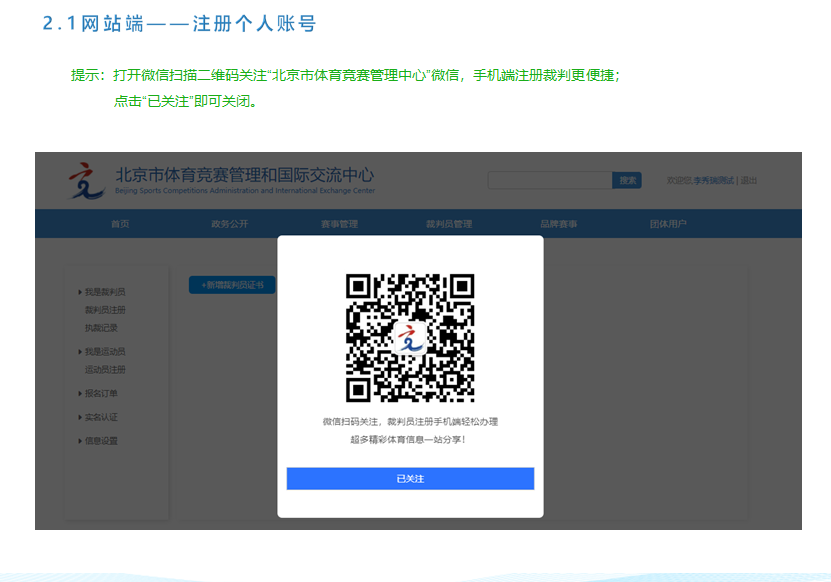Image resolution: width=831 pixels, height=582 pixels.
Task: Click the red and blue site logo
Action: click(x=86, y=181)
